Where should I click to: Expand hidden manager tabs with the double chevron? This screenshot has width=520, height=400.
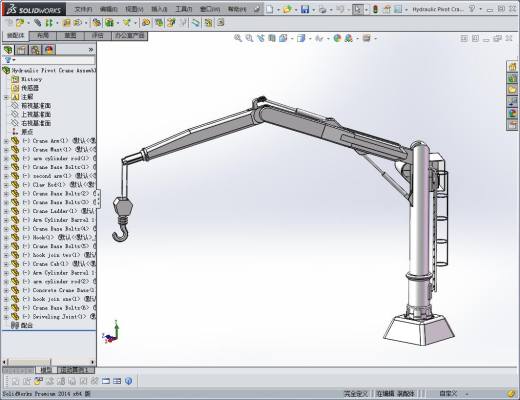[x=91, y=50]
